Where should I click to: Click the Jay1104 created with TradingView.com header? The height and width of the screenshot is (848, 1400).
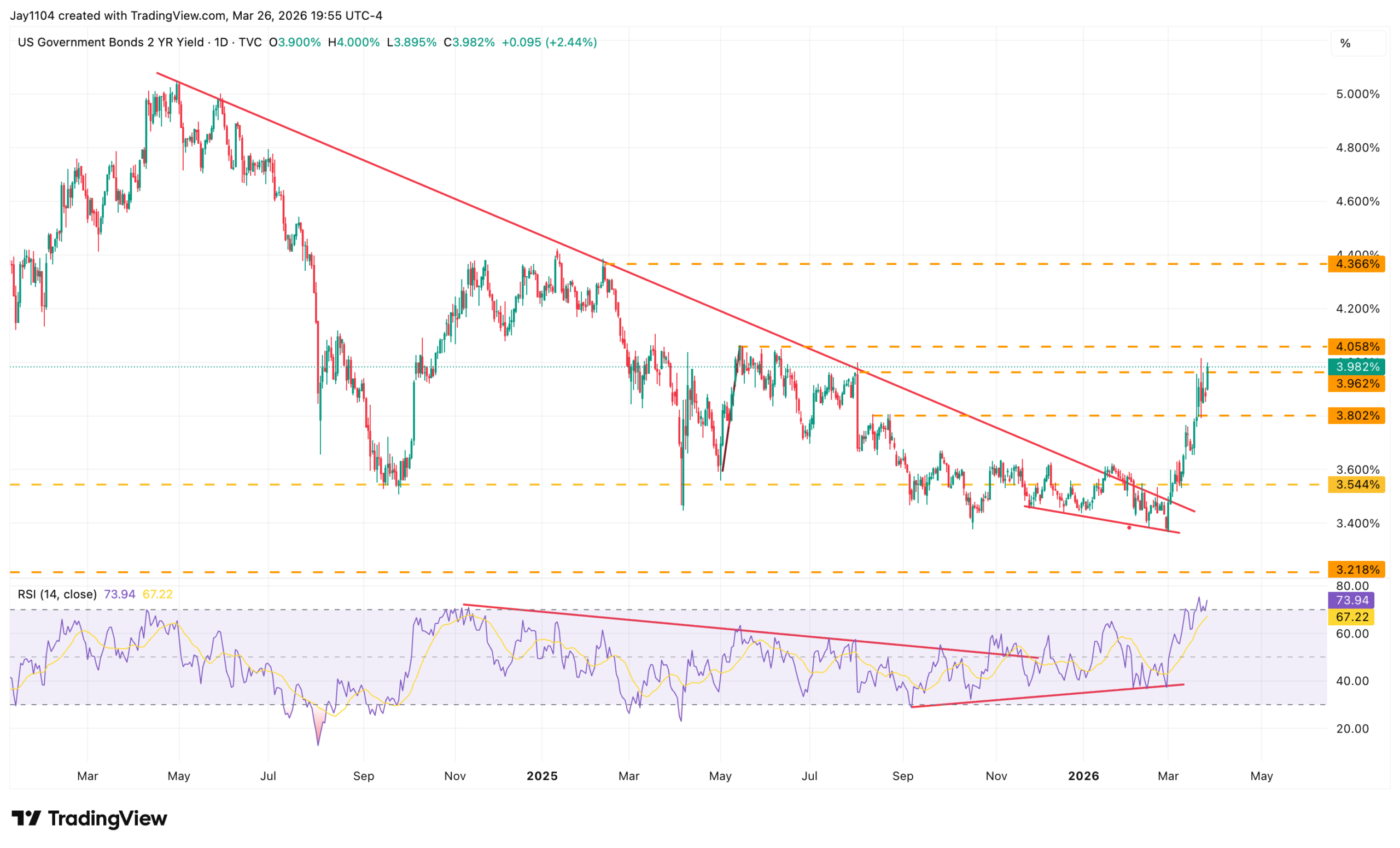[196, 15]
